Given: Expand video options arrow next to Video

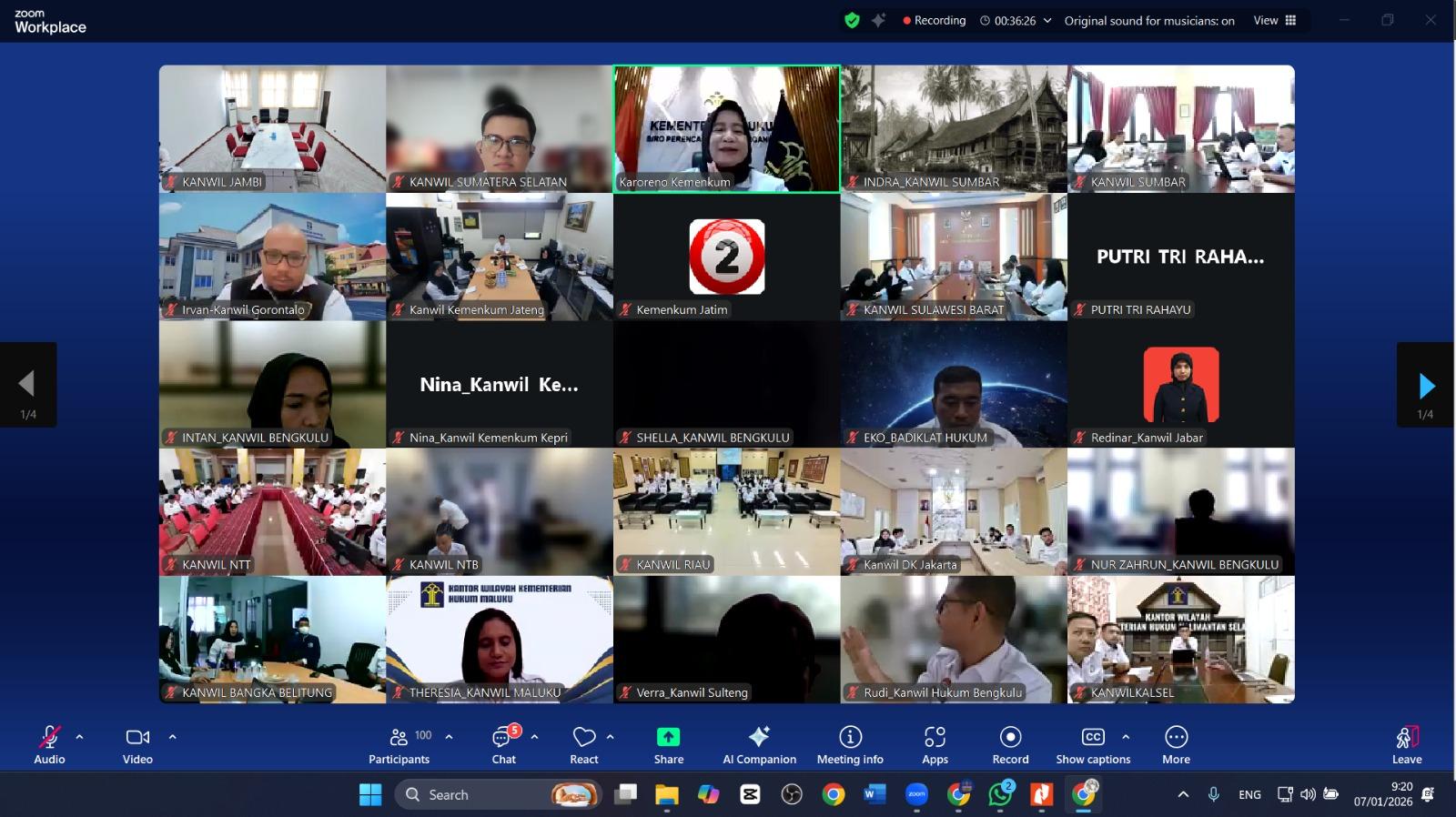Looking at the screenshot, I should pyautogui.click(x=172, y=737).
